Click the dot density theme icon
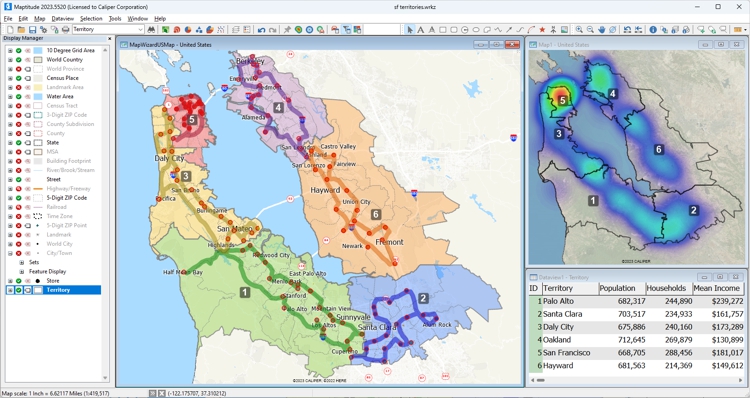 click(221, 30)
